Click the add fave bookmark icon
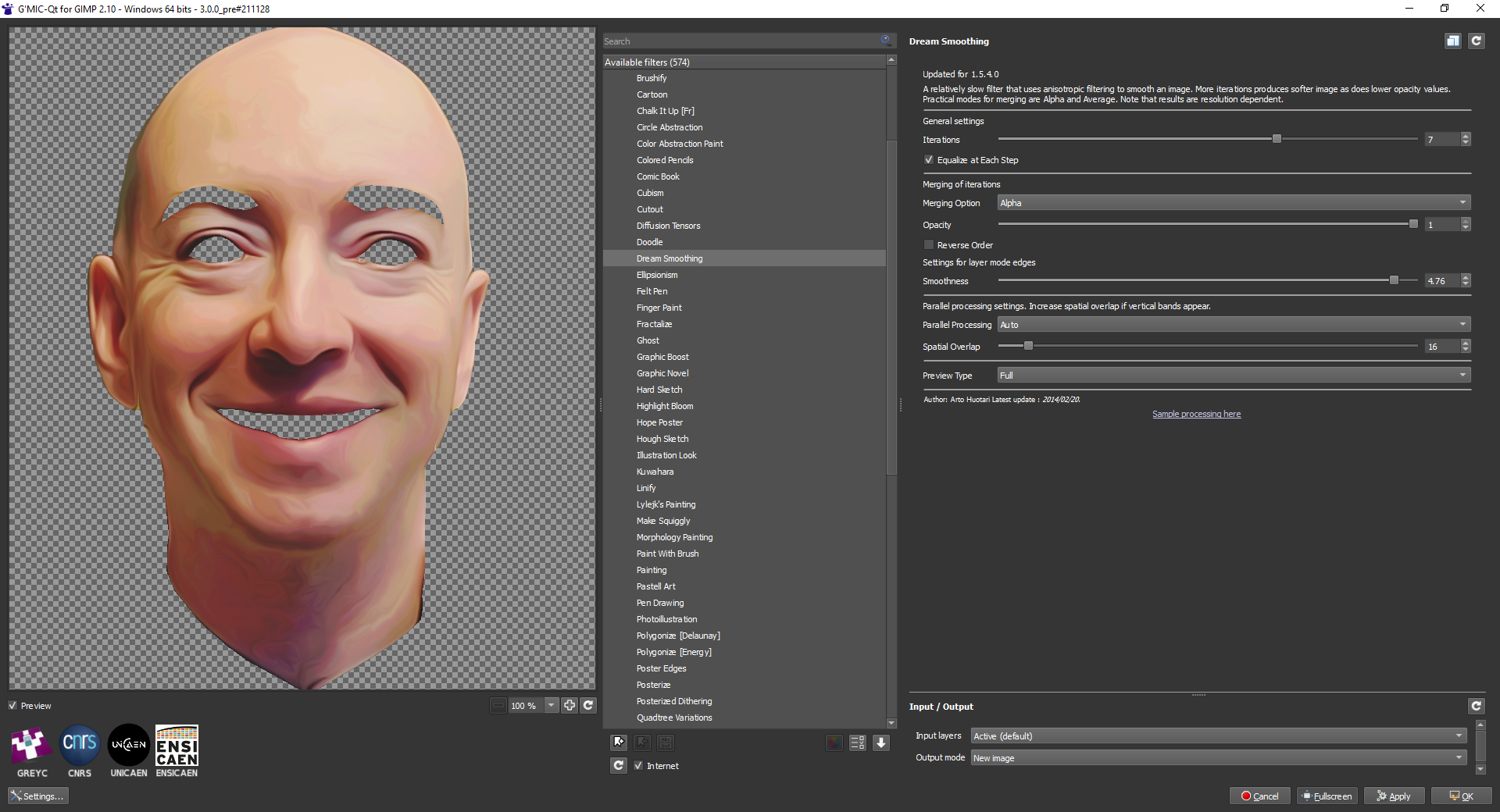 [619, 743]
